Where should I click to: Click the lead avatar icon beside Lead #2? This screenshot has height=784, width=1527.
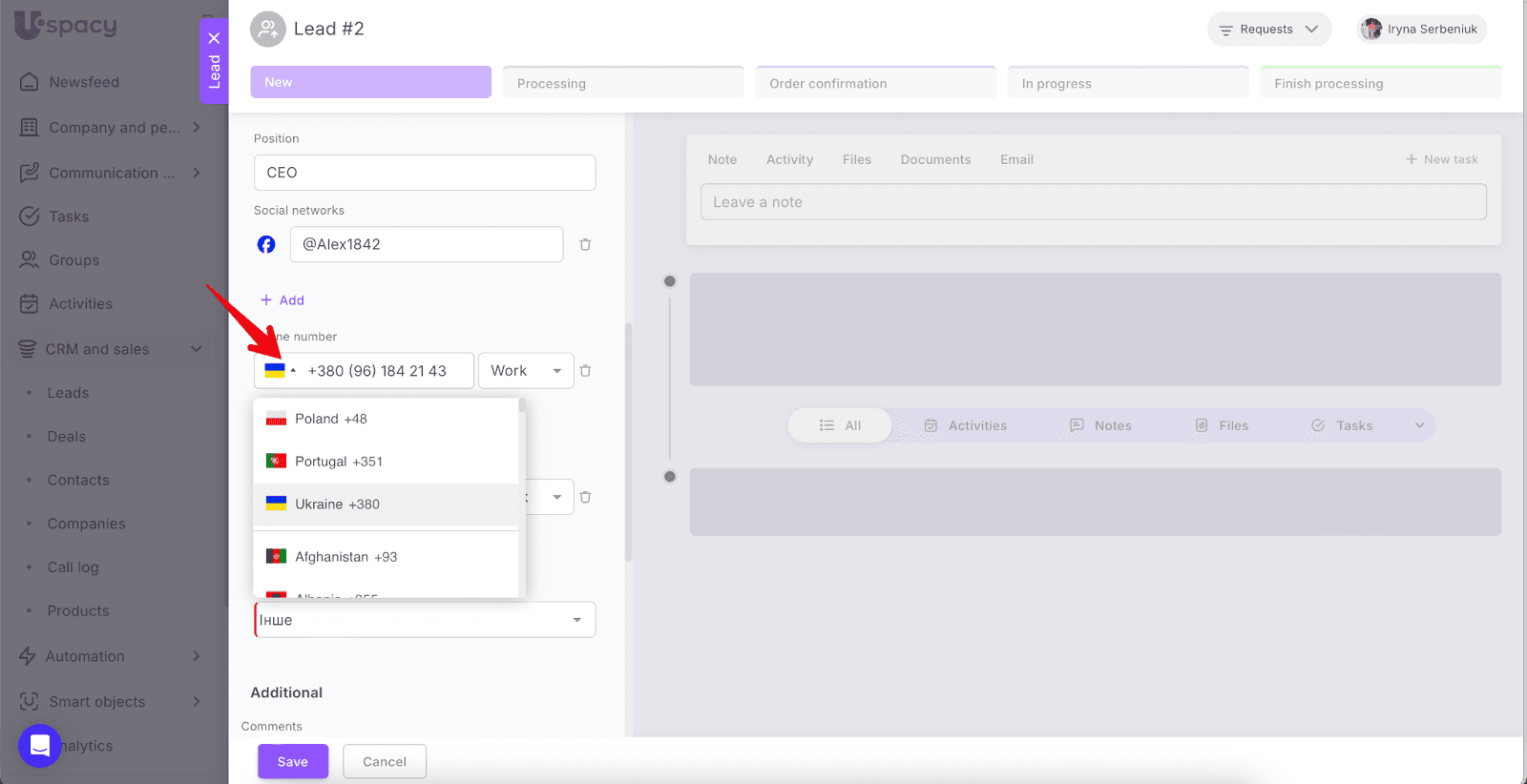268,30
